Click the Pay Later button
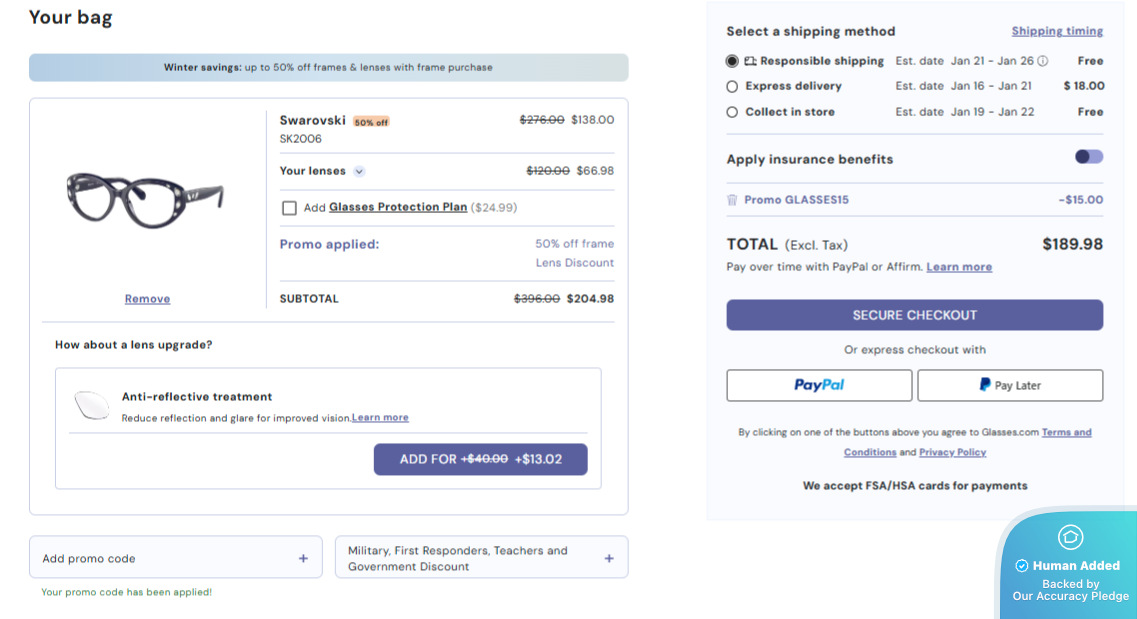 1010,385
